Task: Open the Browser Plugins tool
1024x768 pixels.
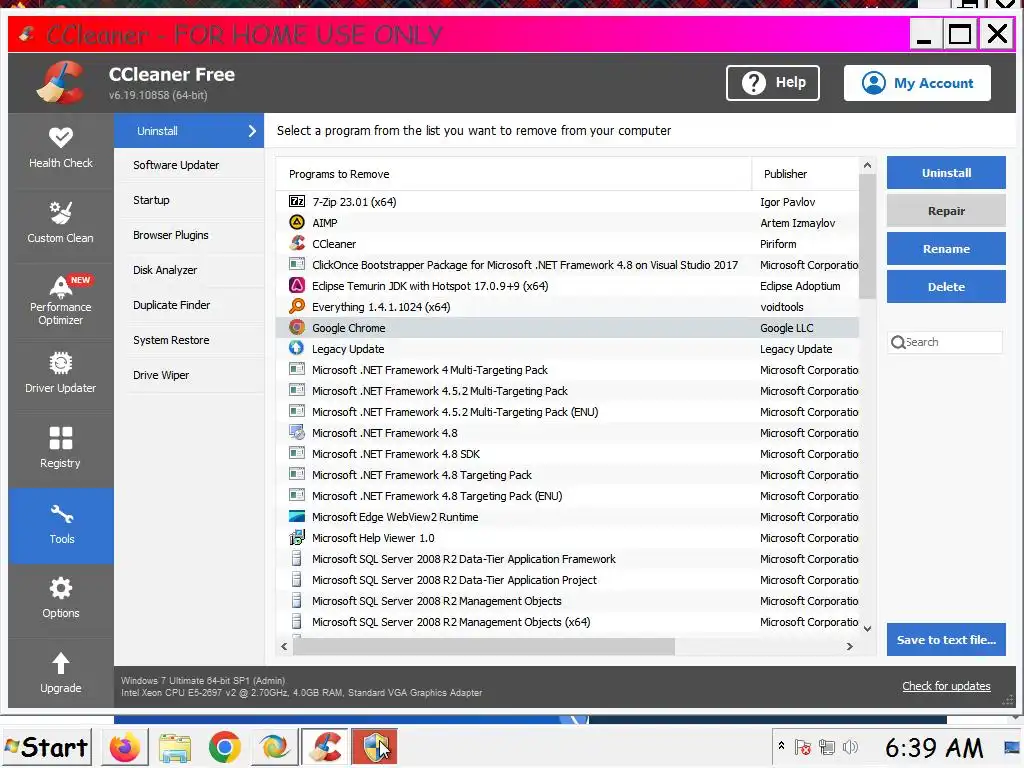Action: coord(189,235)
